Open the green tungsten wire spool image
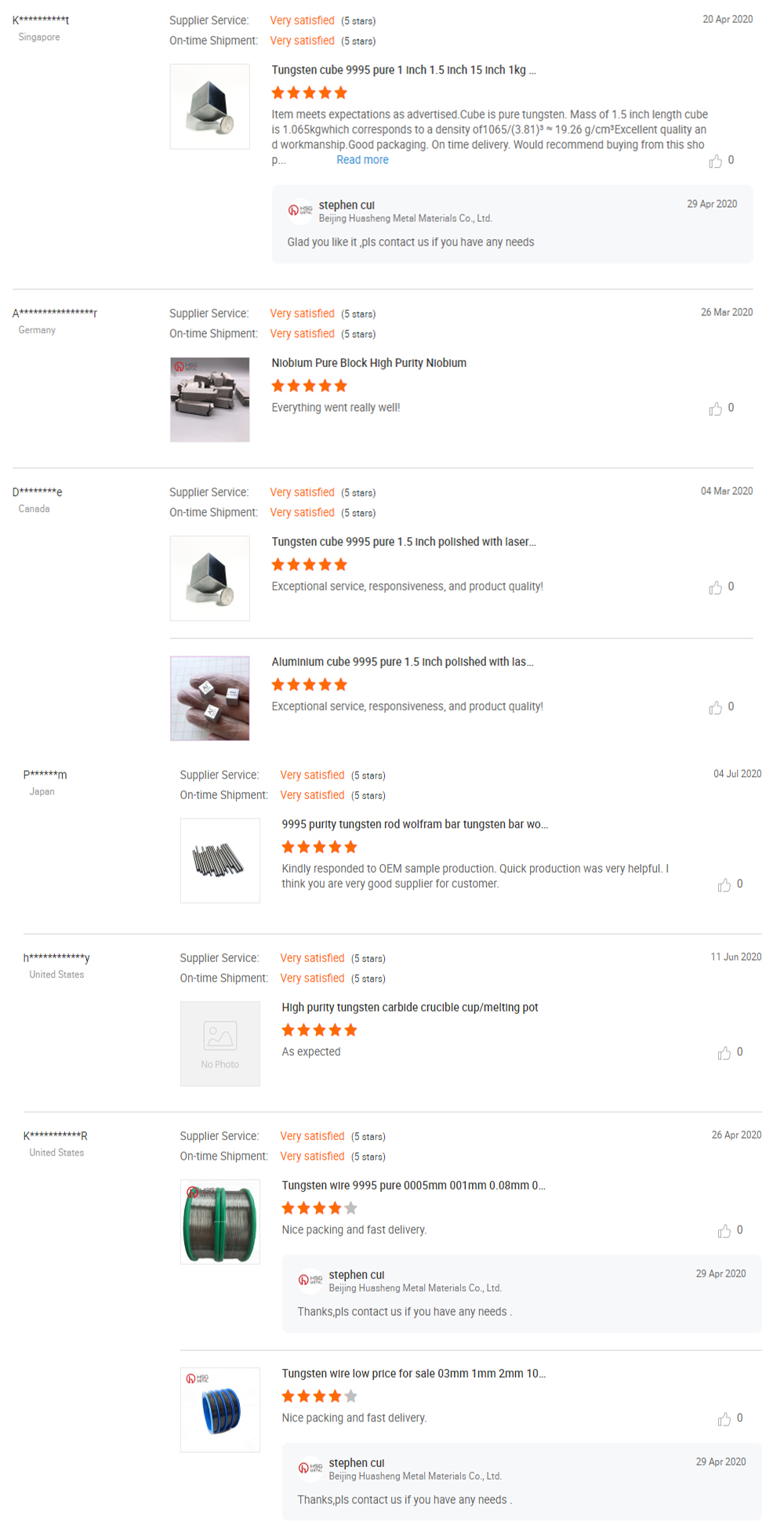The height and width of the screenshot is (1529, 784). click(220, 1222)
